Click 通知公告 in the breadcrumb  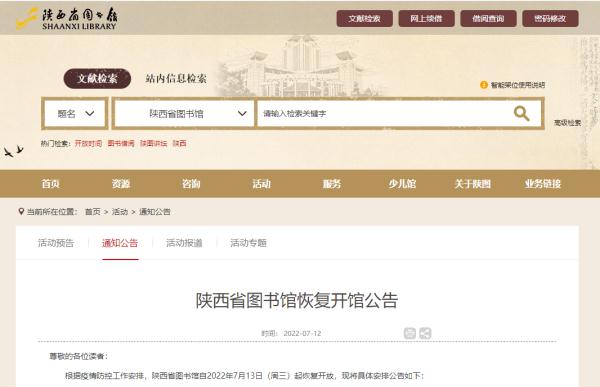(155, 212)
